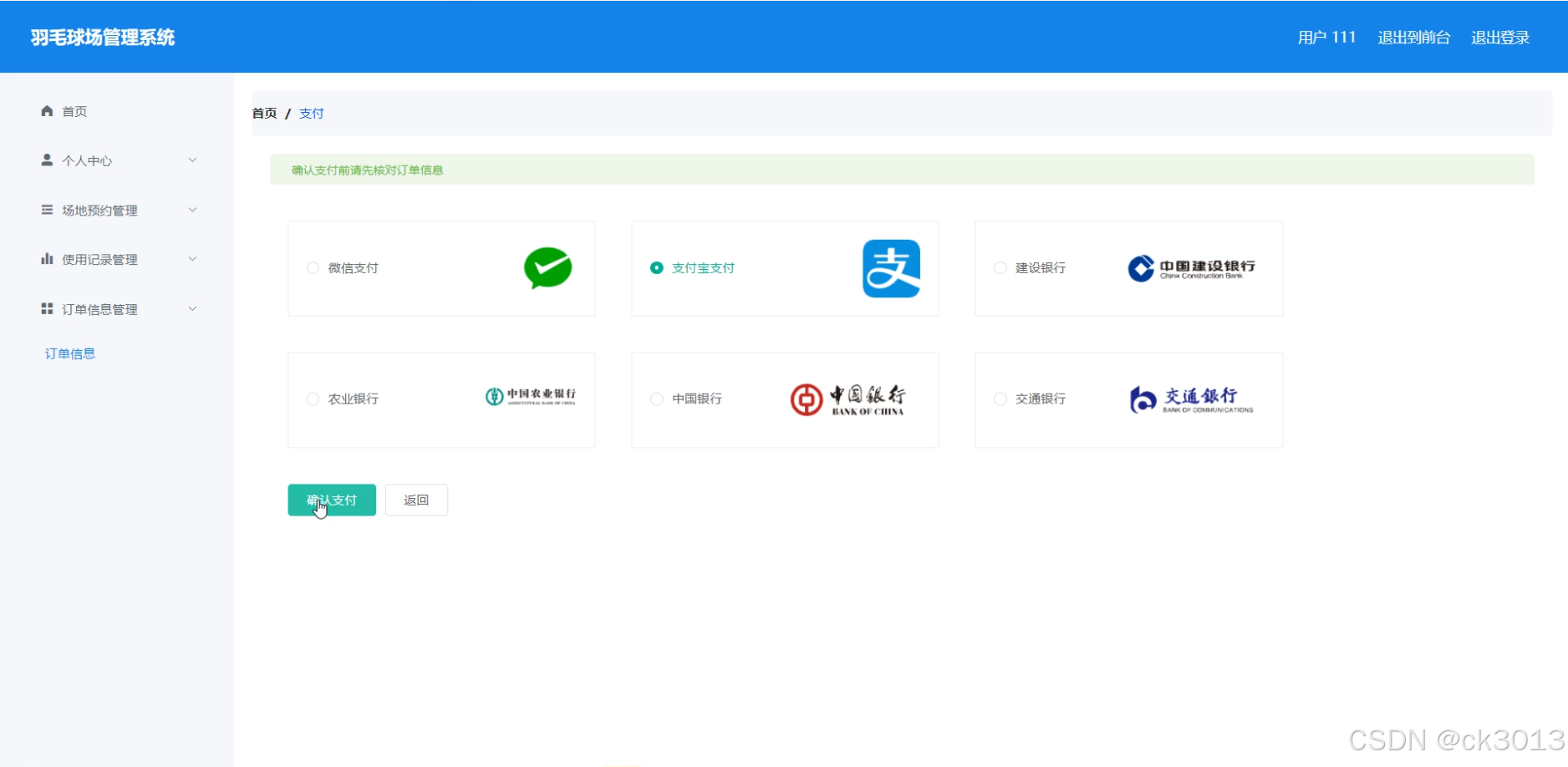
Task: Click the 返回 button
Action: tap(416, 500)
